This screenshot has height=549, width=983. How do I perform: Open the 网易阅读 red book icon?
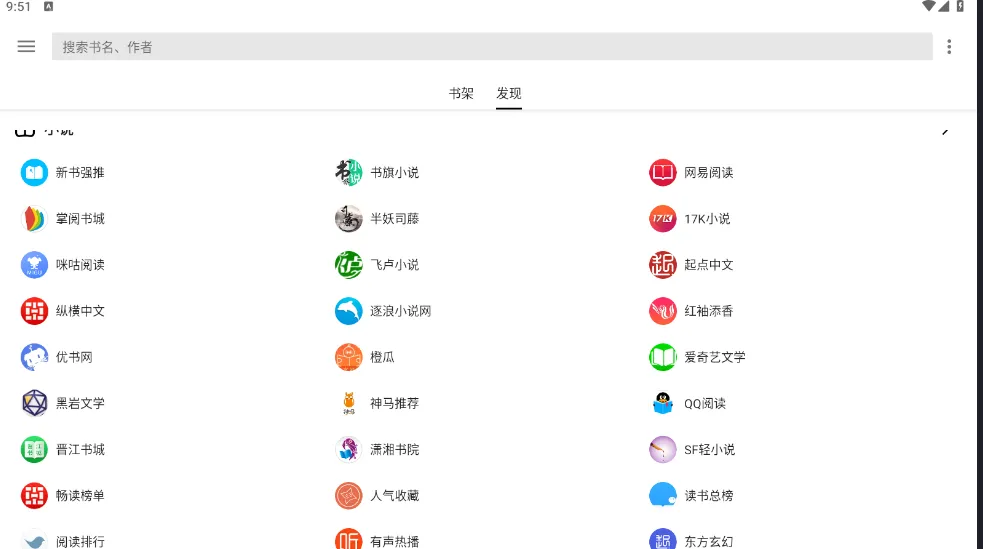(x=663, y=172)
